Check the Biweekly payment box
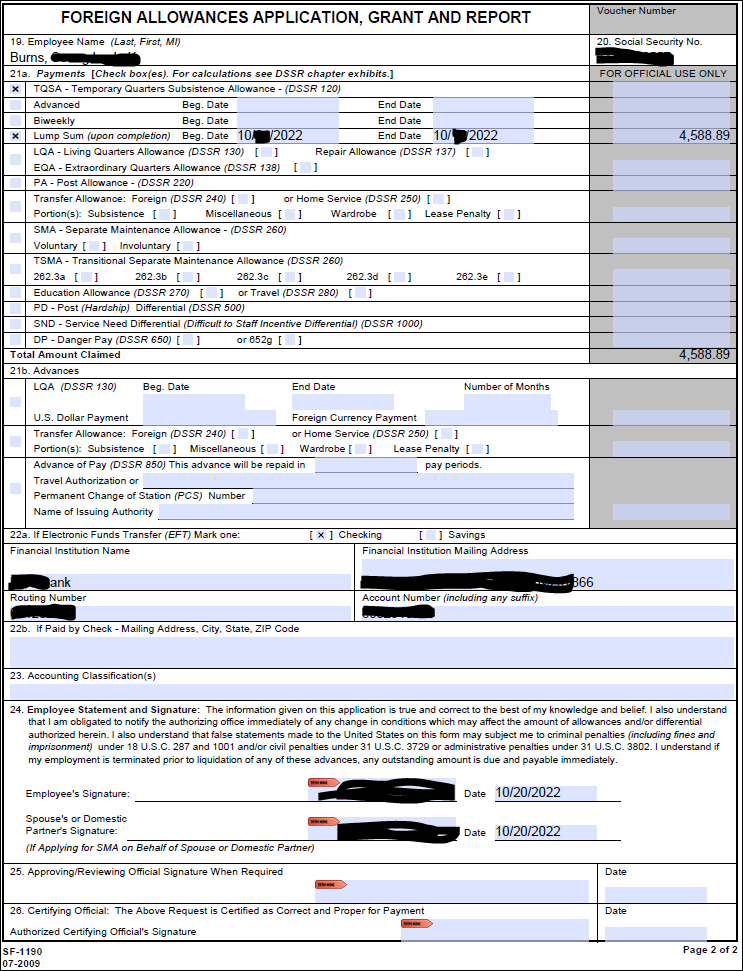 (15, 121)
